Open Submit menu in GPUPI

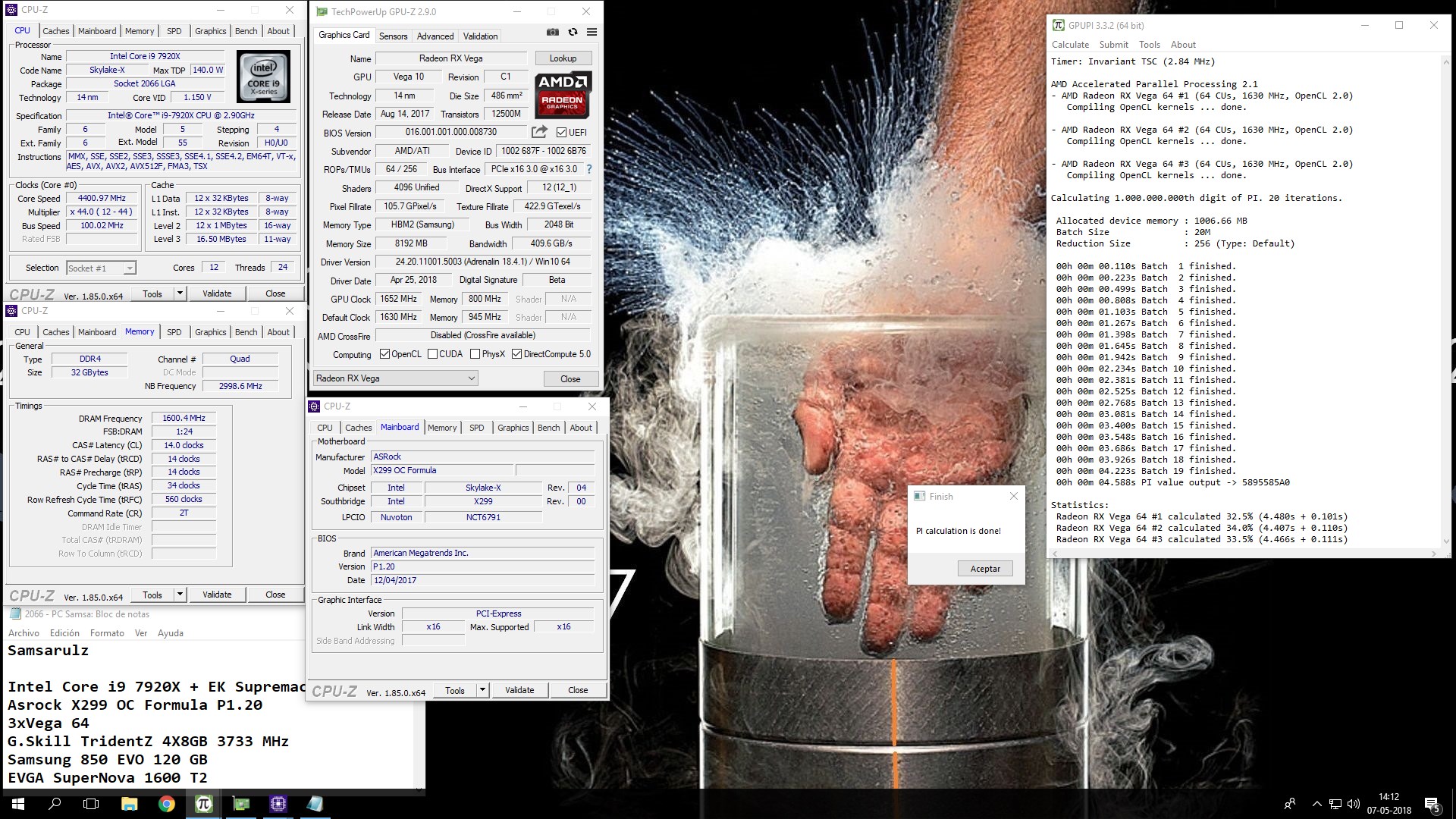(x=1113, y=45)
